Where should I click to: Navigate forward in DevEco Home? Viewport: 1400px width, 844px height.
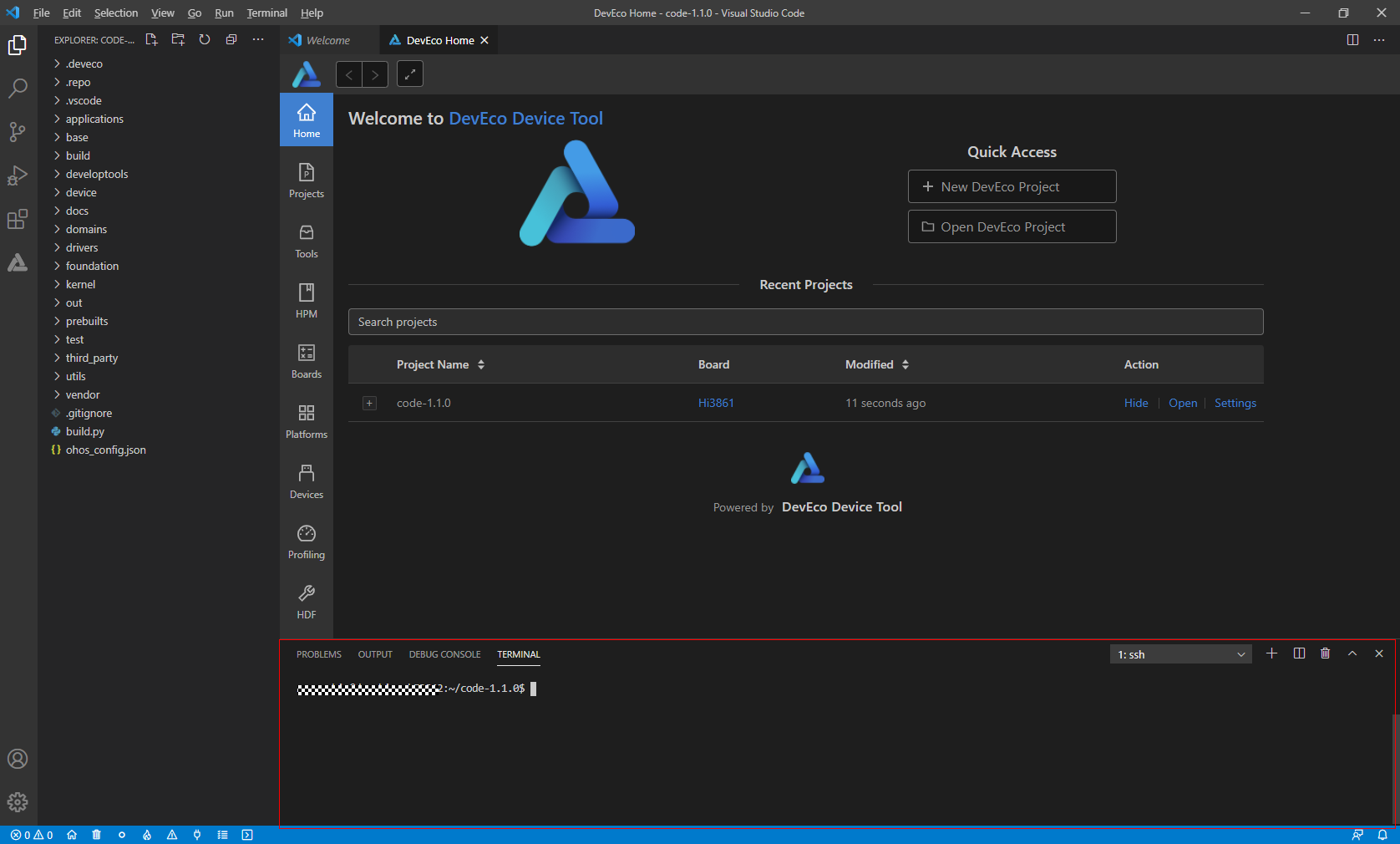coord(375,74)
